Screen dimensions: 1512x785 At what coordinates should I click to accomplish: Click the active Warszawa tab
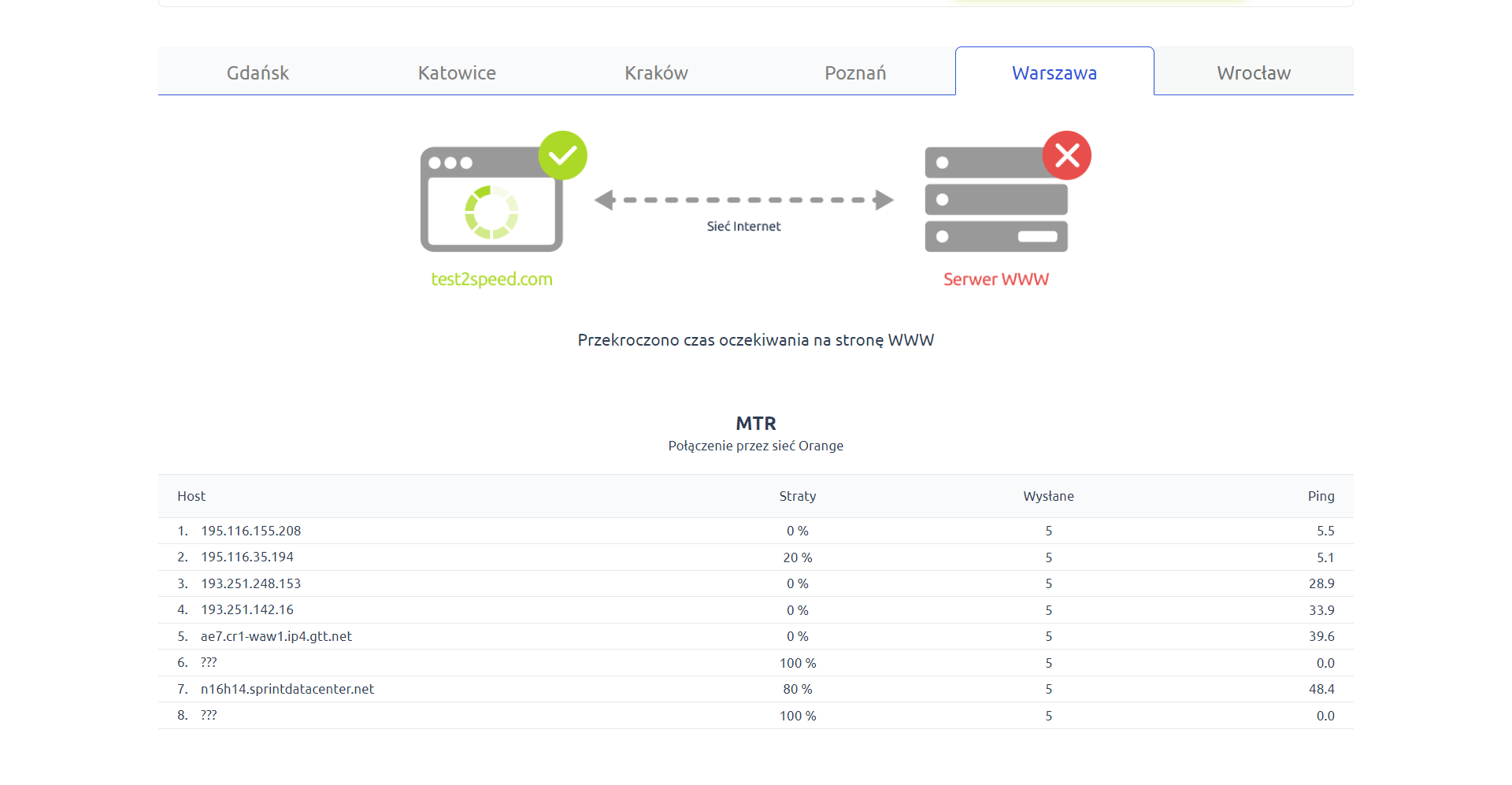[x=1054, y=72]
